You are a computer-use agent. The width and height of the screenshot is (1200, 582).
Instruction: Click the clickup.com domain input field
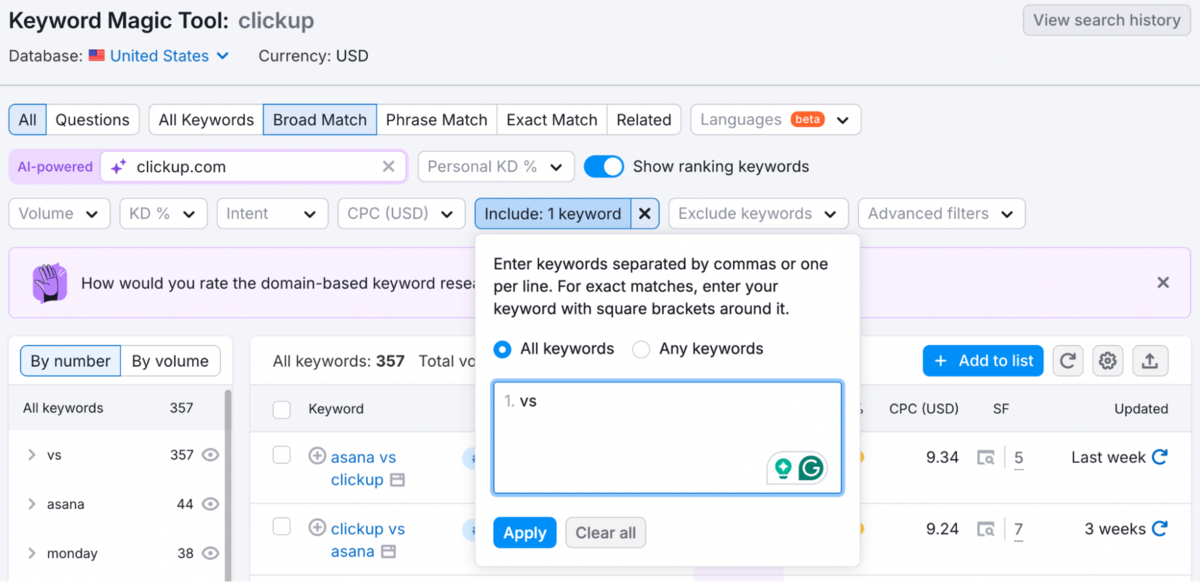(253, 167)
